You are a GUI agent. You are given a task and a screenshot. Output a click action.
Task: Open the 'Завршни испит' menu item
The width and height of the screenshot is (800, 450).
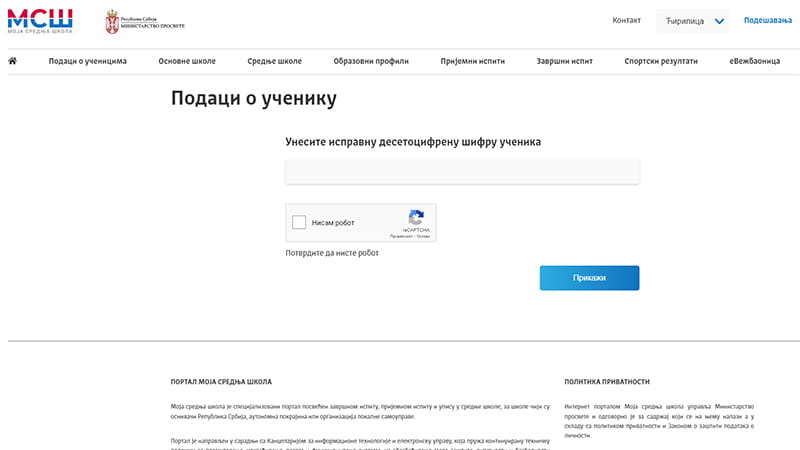(565, 61)
